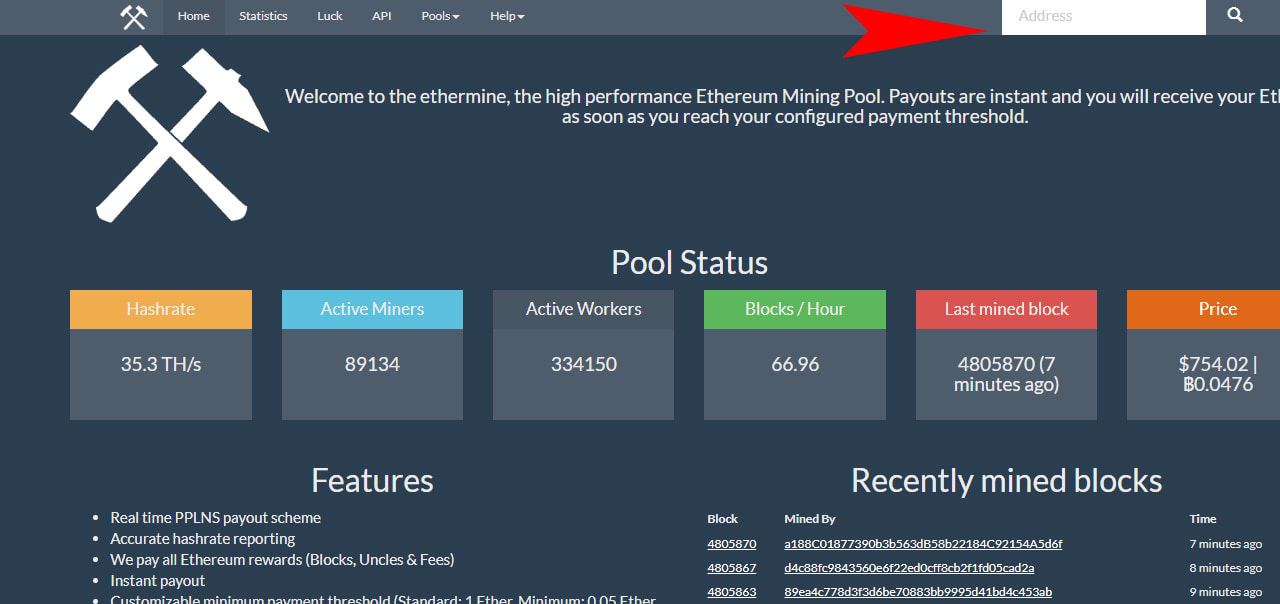Click 'Real time PPLNS payout scheme' feature
This screenshot has height=604, width=1280.
[216, 518]
